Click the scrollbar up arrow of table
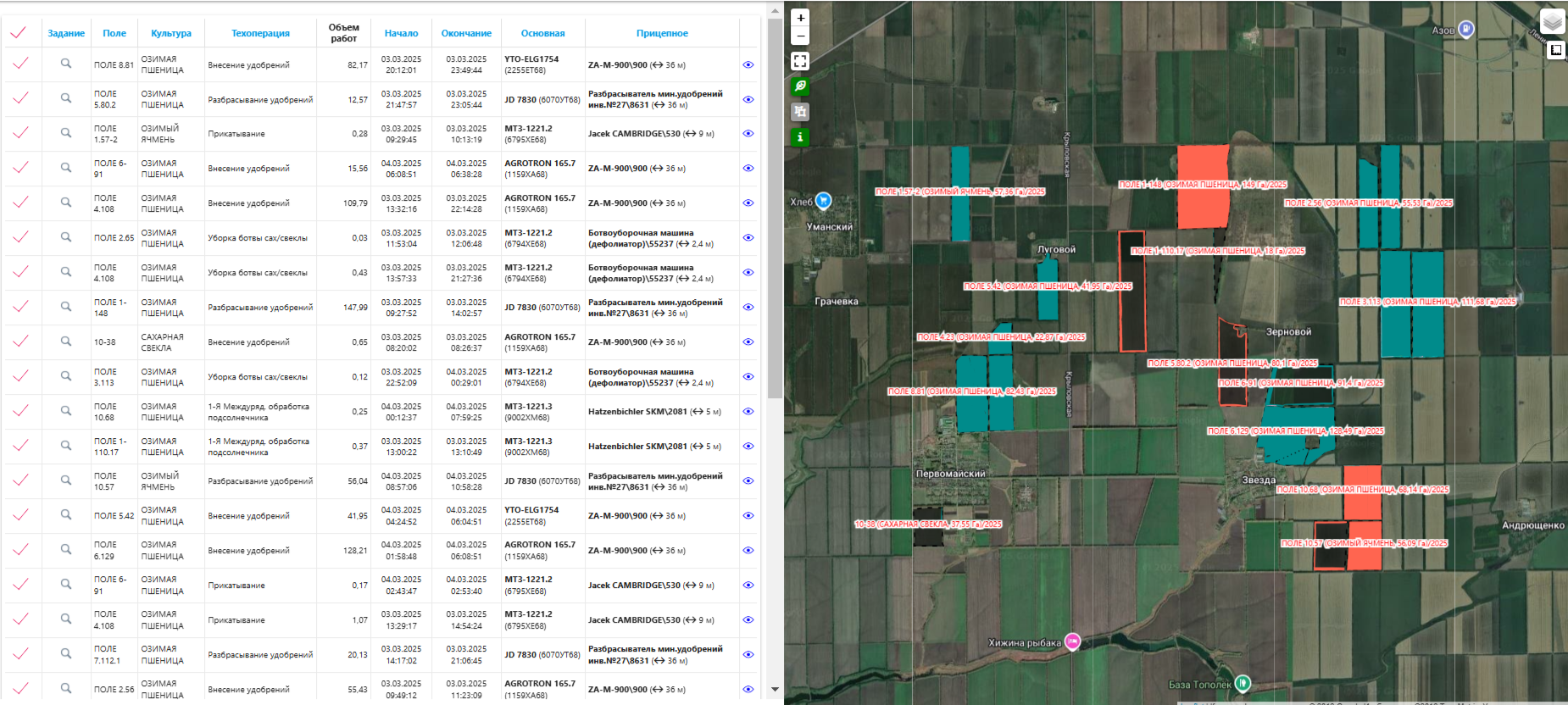 [x=775, y=11]
